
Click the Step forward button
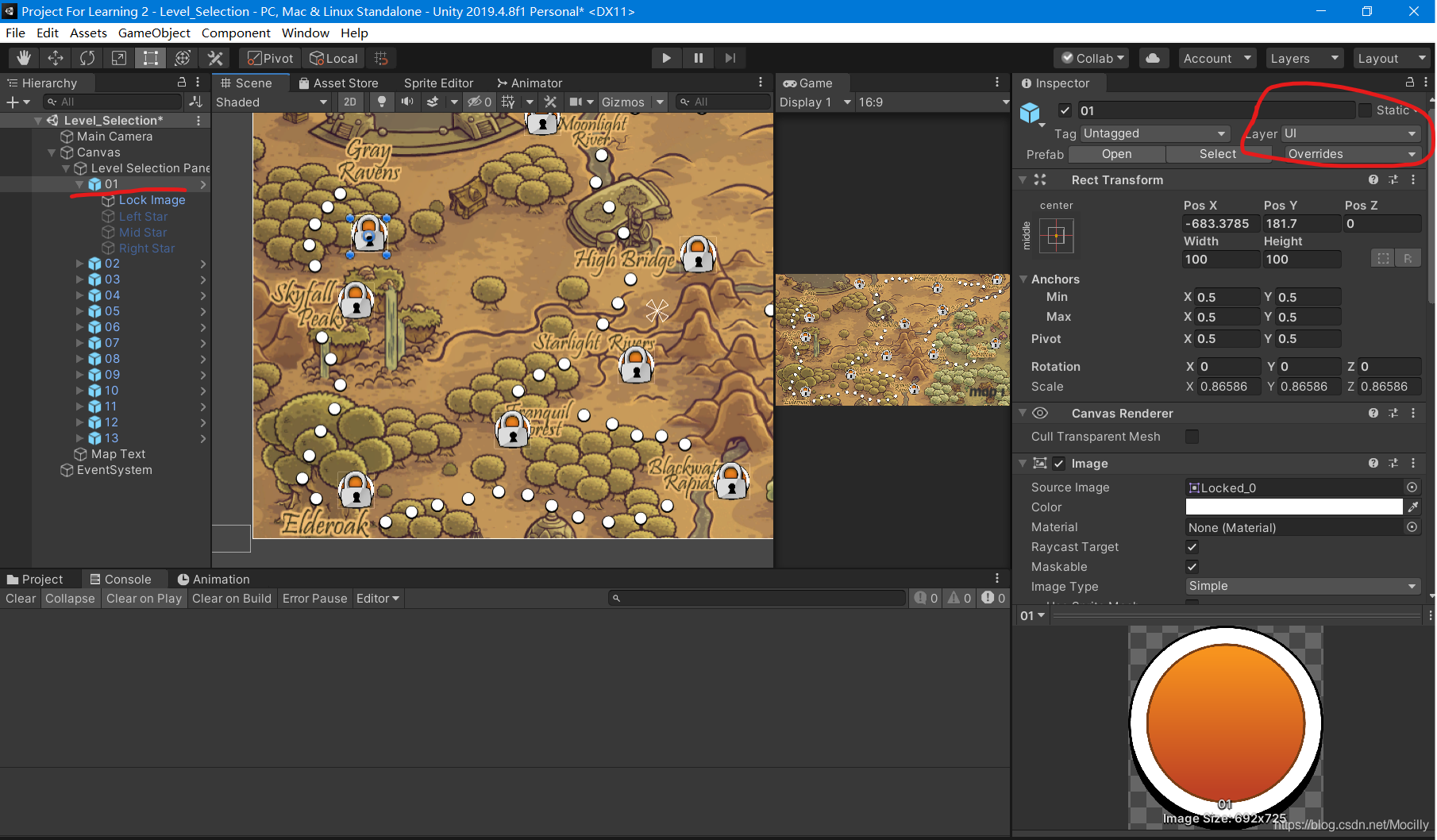(730, 58)
